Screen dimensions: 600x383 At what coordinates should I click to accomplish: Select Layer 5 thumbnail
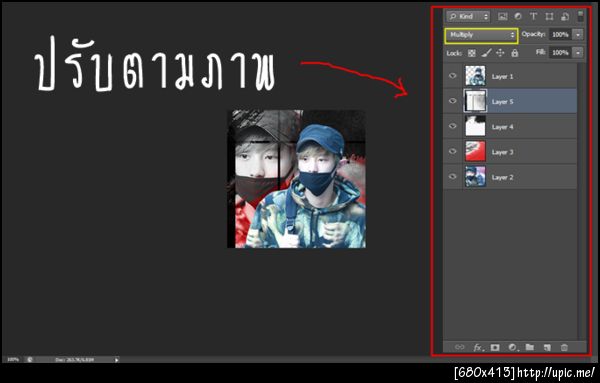475,101
